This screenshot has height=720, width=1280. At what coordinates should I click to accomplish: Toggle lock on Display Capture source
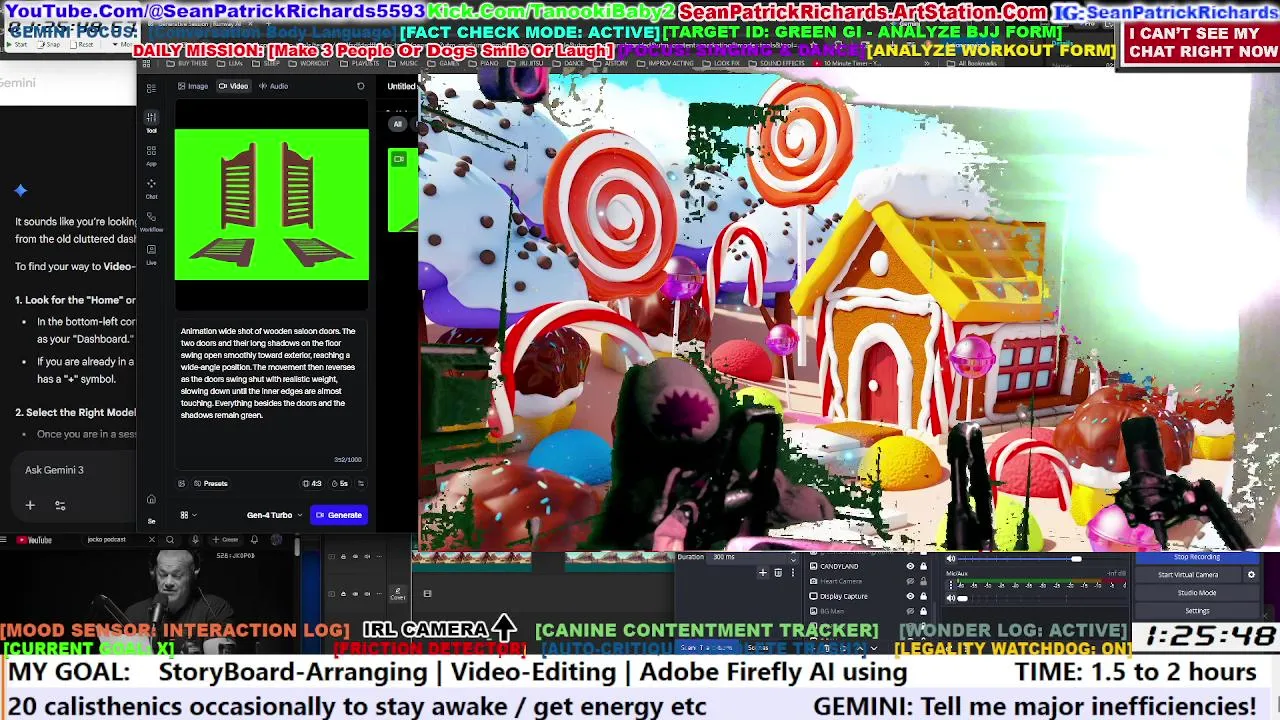pos(923,596)
